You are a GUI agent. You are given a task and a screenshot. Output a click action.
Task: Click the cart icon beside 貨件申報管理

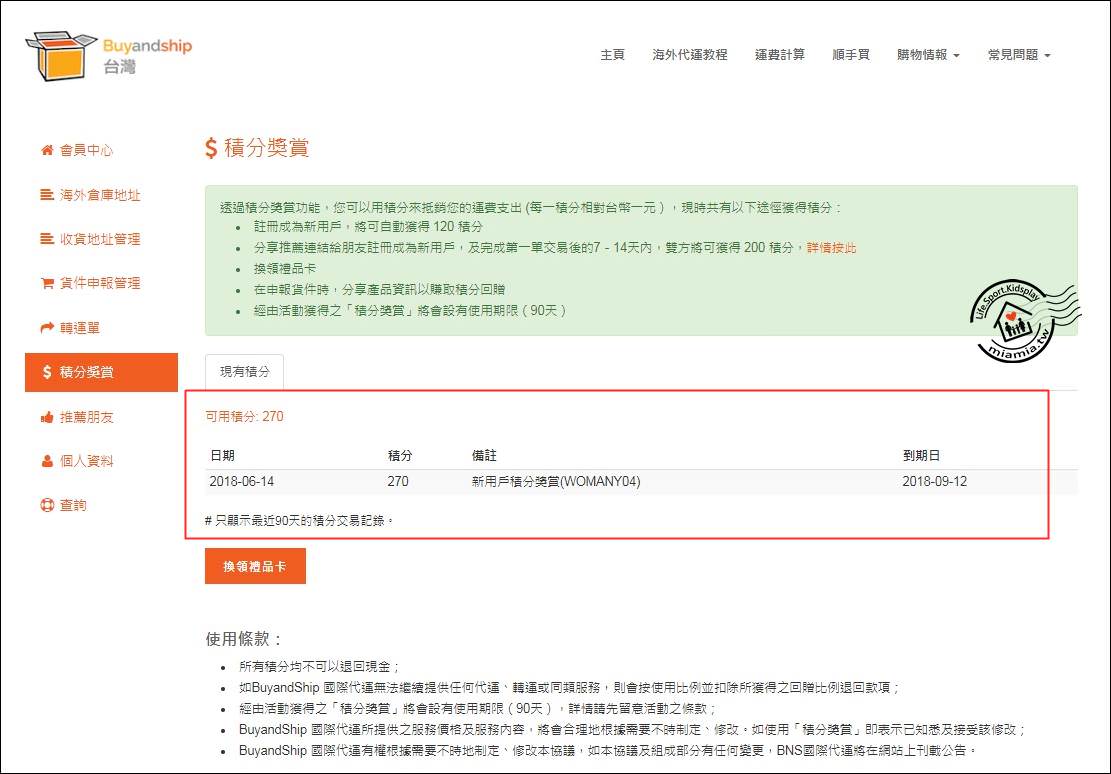point(46,284)
